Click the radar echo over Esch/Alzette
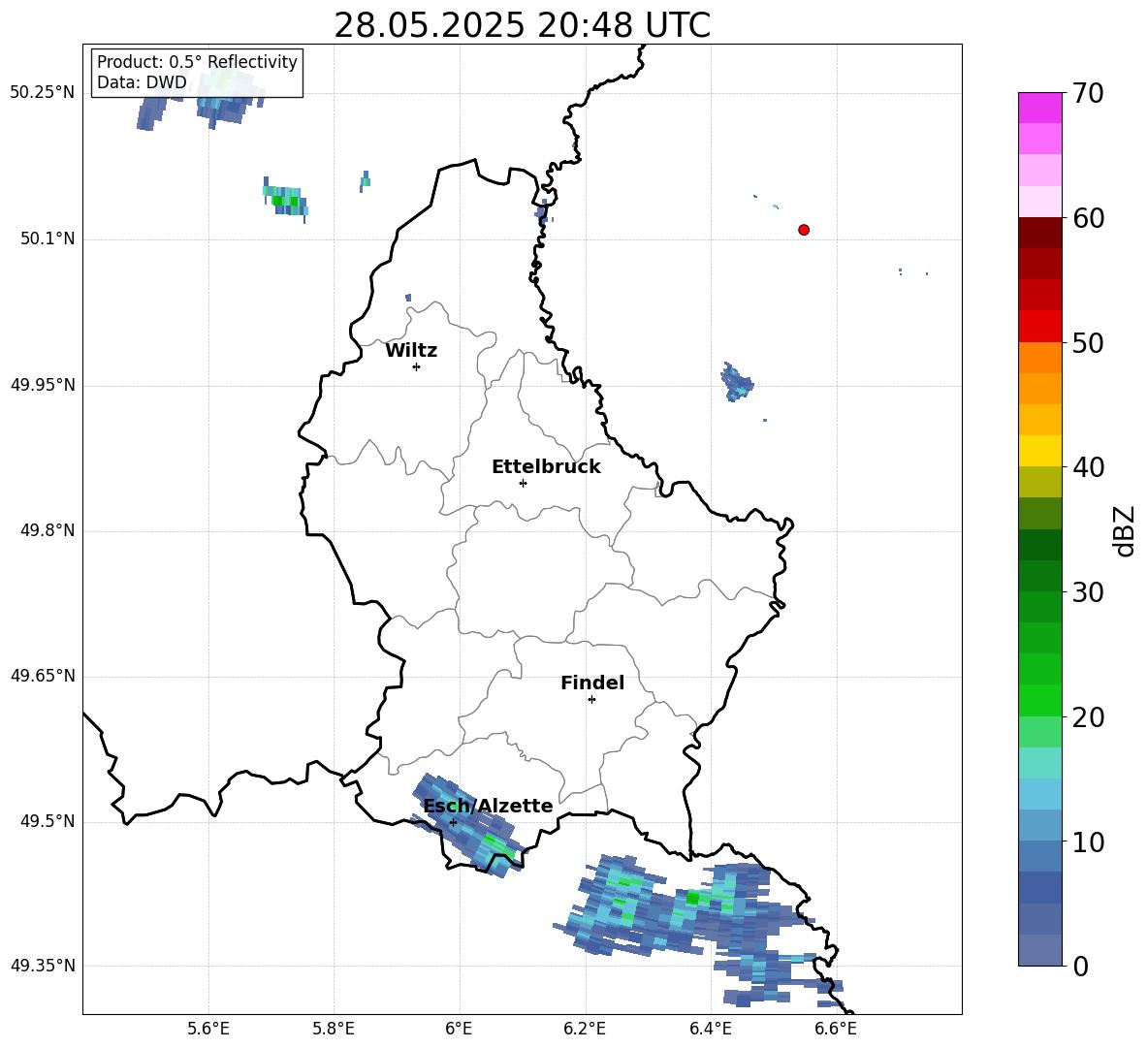The image size is (1148, 1048). click(x=468, y=825)
